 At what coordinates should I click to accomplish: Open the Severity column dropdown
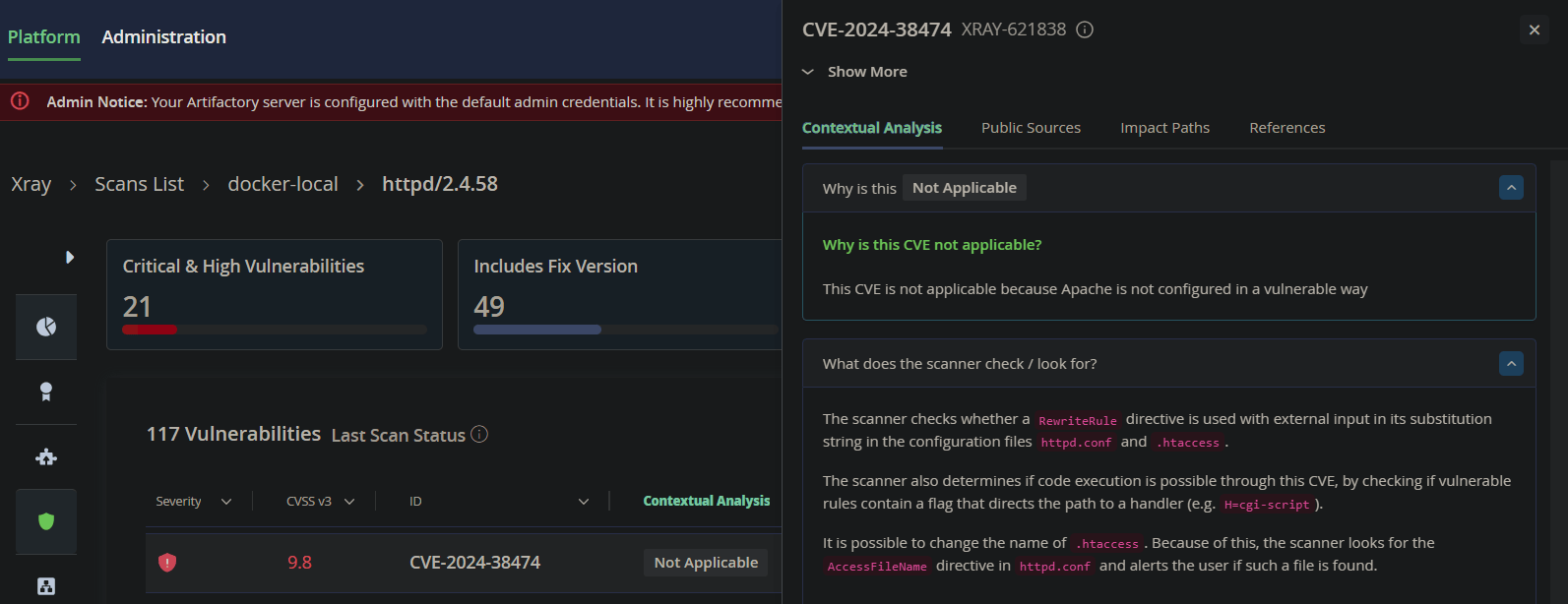click(x=226, y=502)
